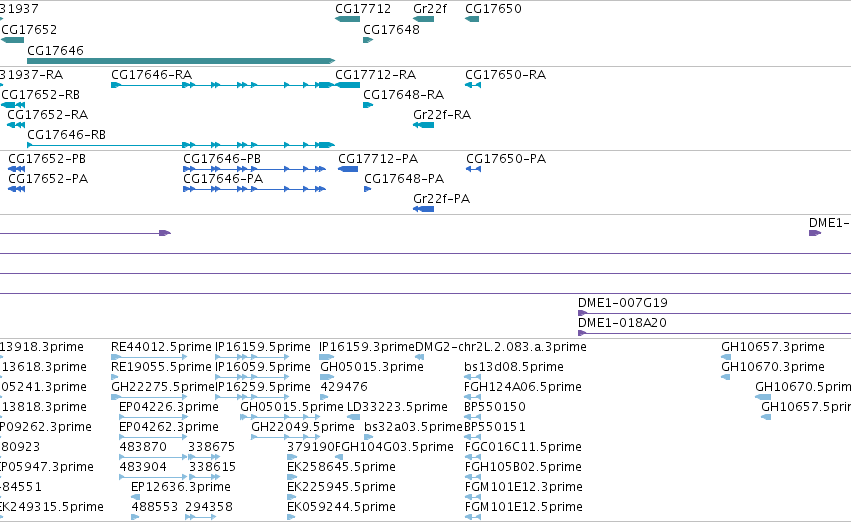Click BAC clone DME1-007G19
The image size is (851, 522).
tap(714, 313)
